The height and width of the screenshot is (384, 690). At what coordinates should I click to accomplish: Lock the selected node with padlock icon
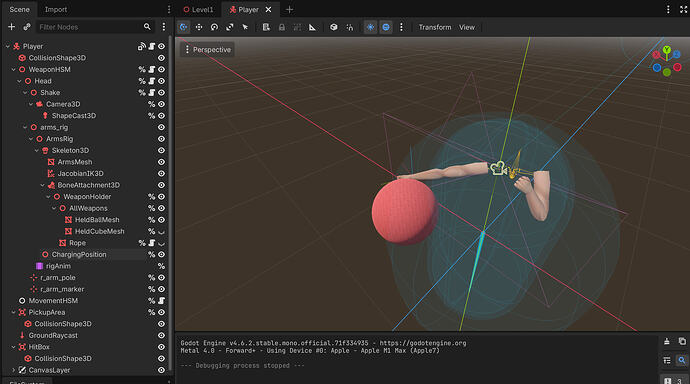coord(282,27)
